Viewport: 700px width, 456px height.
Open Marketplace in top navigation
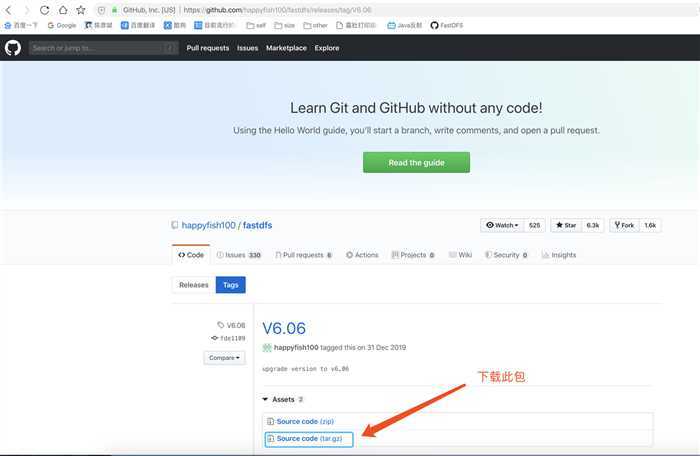point(286,48)
